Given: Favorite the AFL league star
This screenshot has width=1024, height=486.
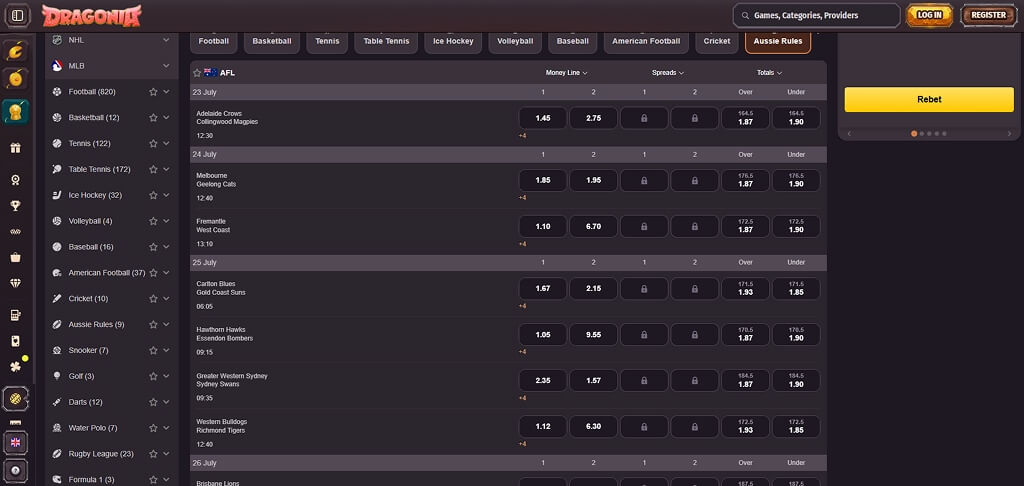Looking at the screenshot, I should point(197,73).
